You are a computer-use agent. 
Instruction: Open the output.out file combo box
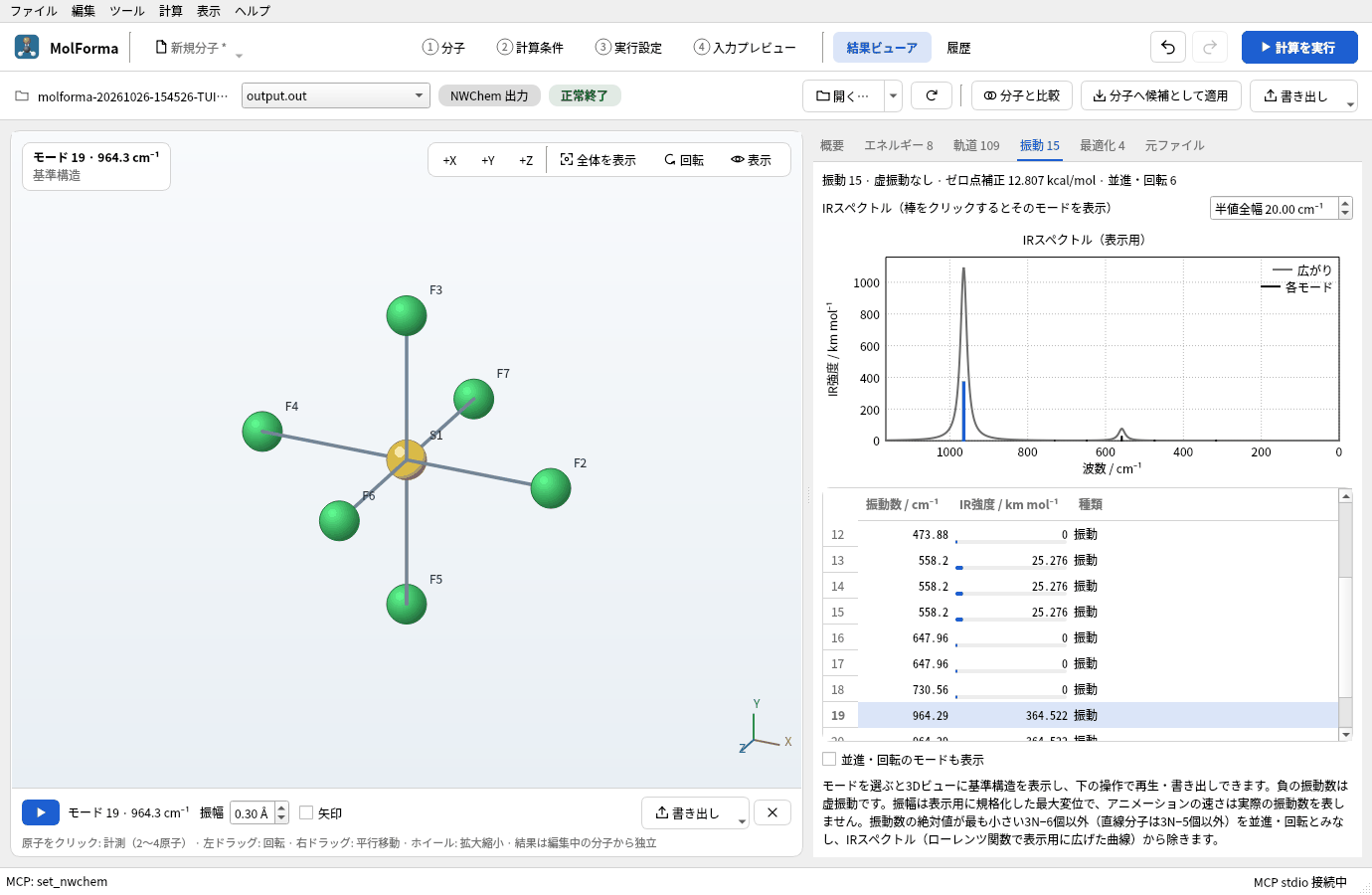336,95
